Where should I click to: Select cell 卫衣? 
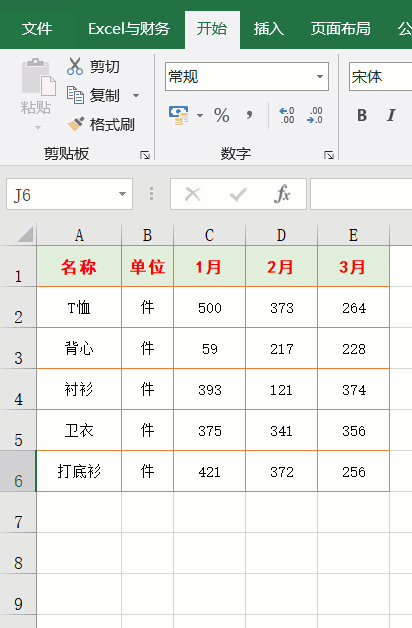[79, 430]
